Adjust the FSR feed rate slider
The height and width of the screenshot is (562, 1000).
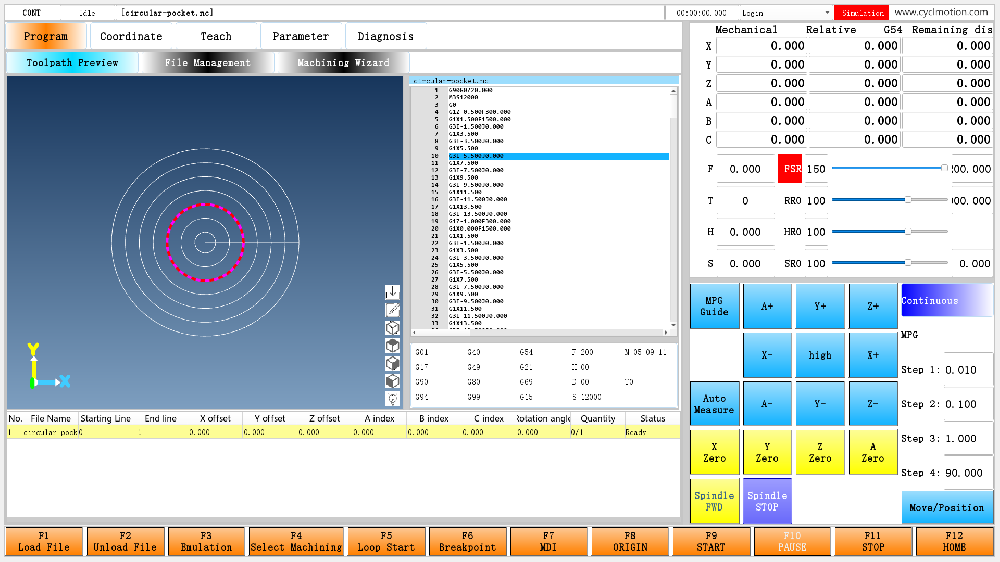889,168
